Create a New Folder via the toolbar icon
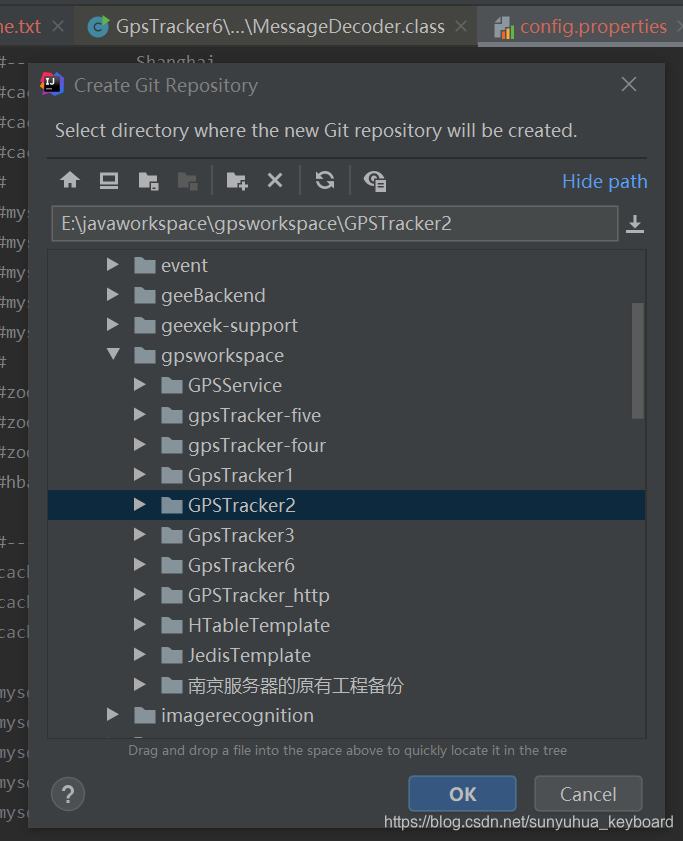 pyautogui.click(x=237, y=181)
